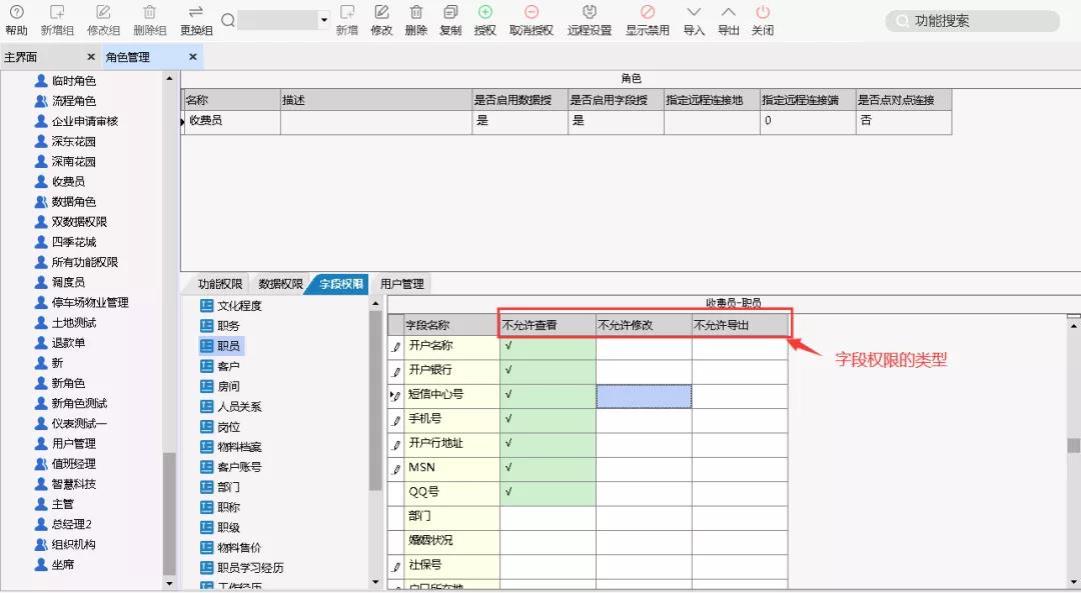This screenshot has height=593, width=1081.
Task: Click the 人员关系 table icon
Action: pos(206,406)
